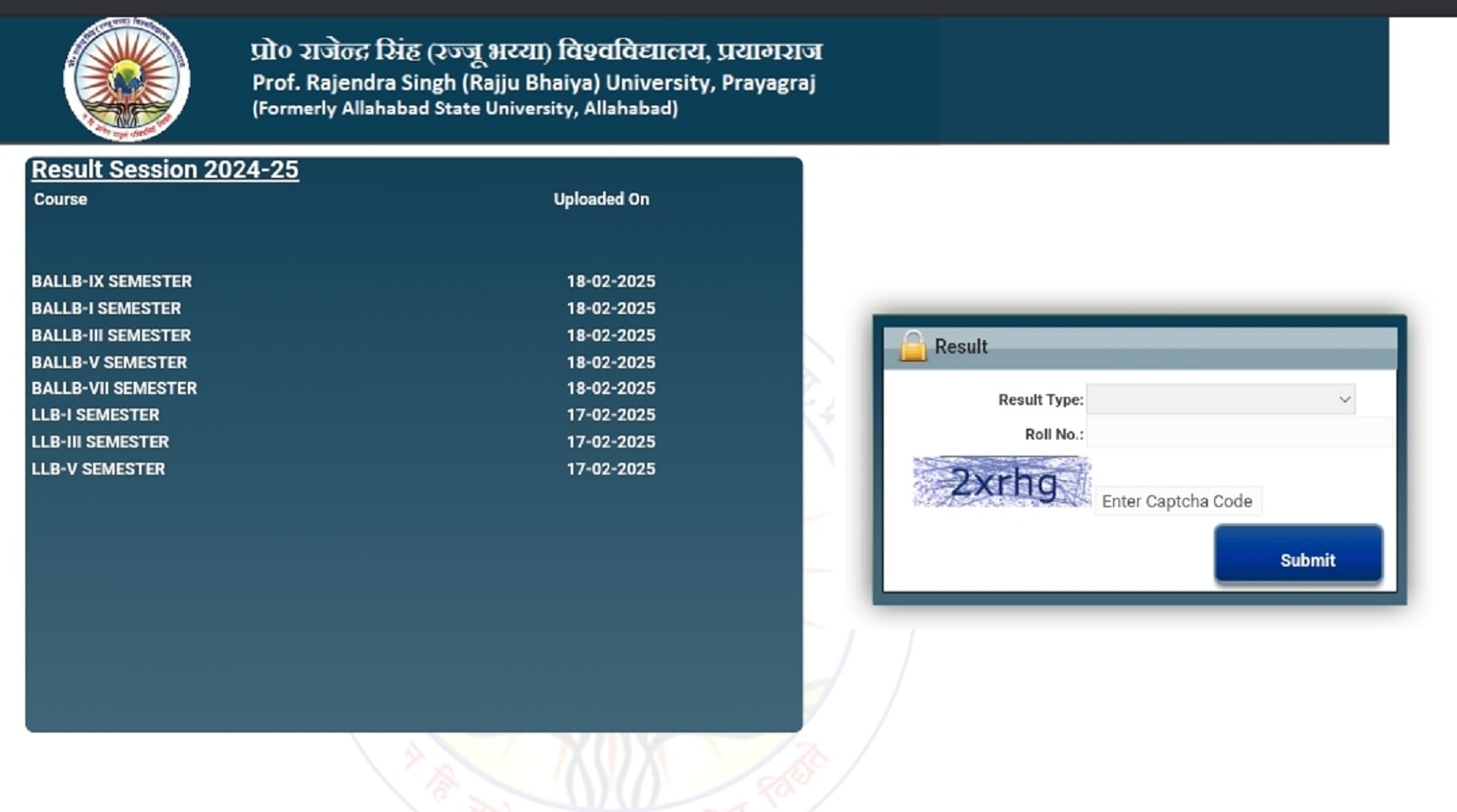Click the Uploaded On column header
This screenshot has width=1457, height=812.
coord(601,199)
